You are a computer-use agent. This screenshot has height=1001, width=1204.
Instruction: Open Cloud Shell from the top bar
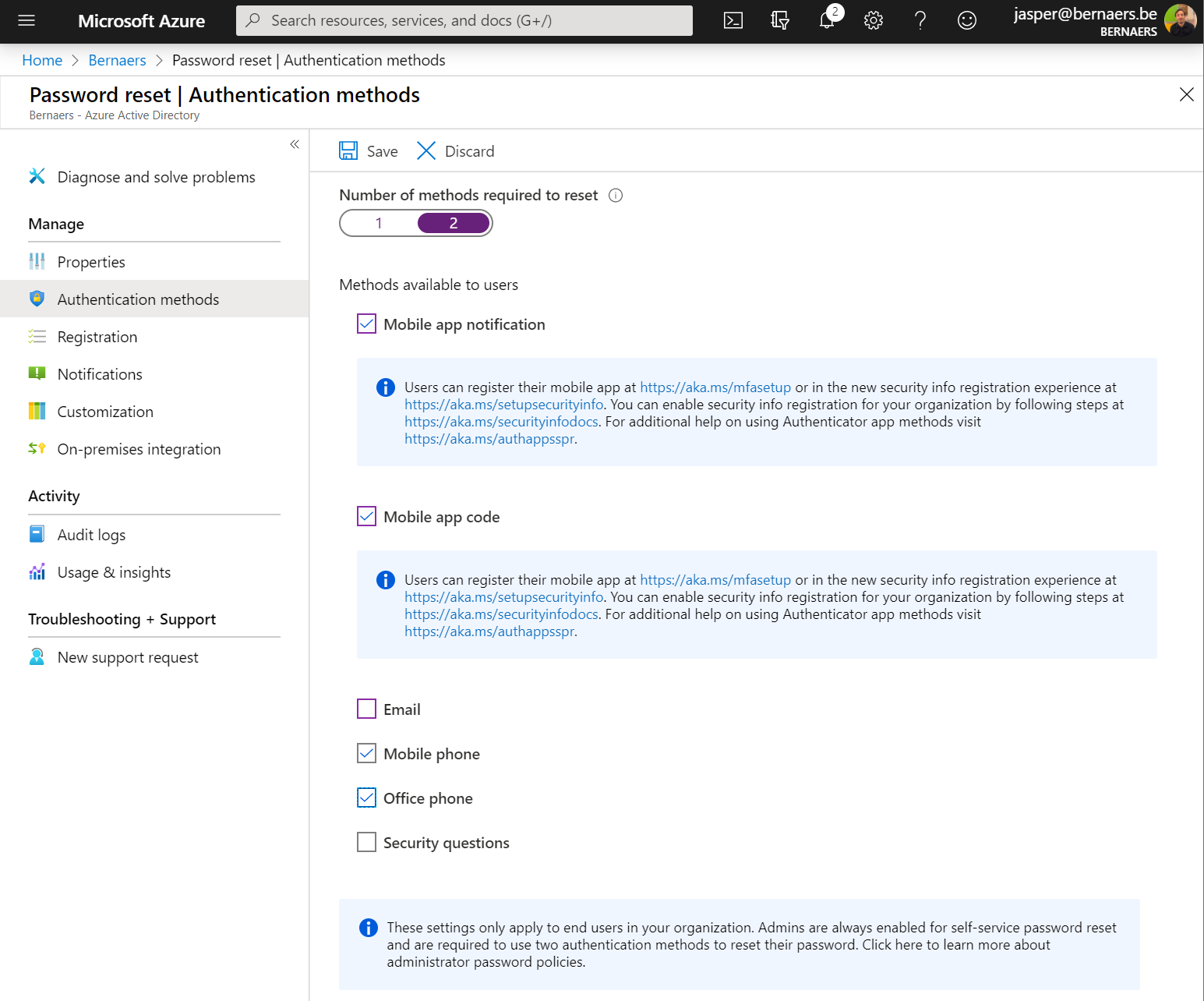point(733,21)
